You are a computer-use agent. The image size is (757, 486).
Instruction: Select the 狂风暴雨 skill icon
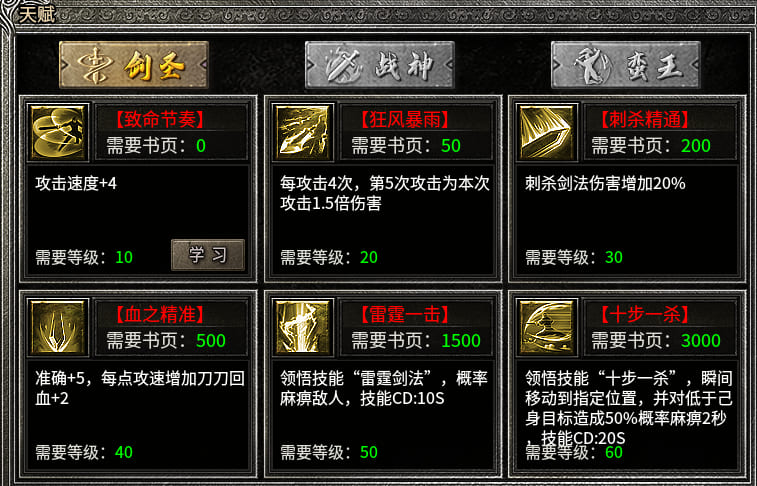point(303,132)
